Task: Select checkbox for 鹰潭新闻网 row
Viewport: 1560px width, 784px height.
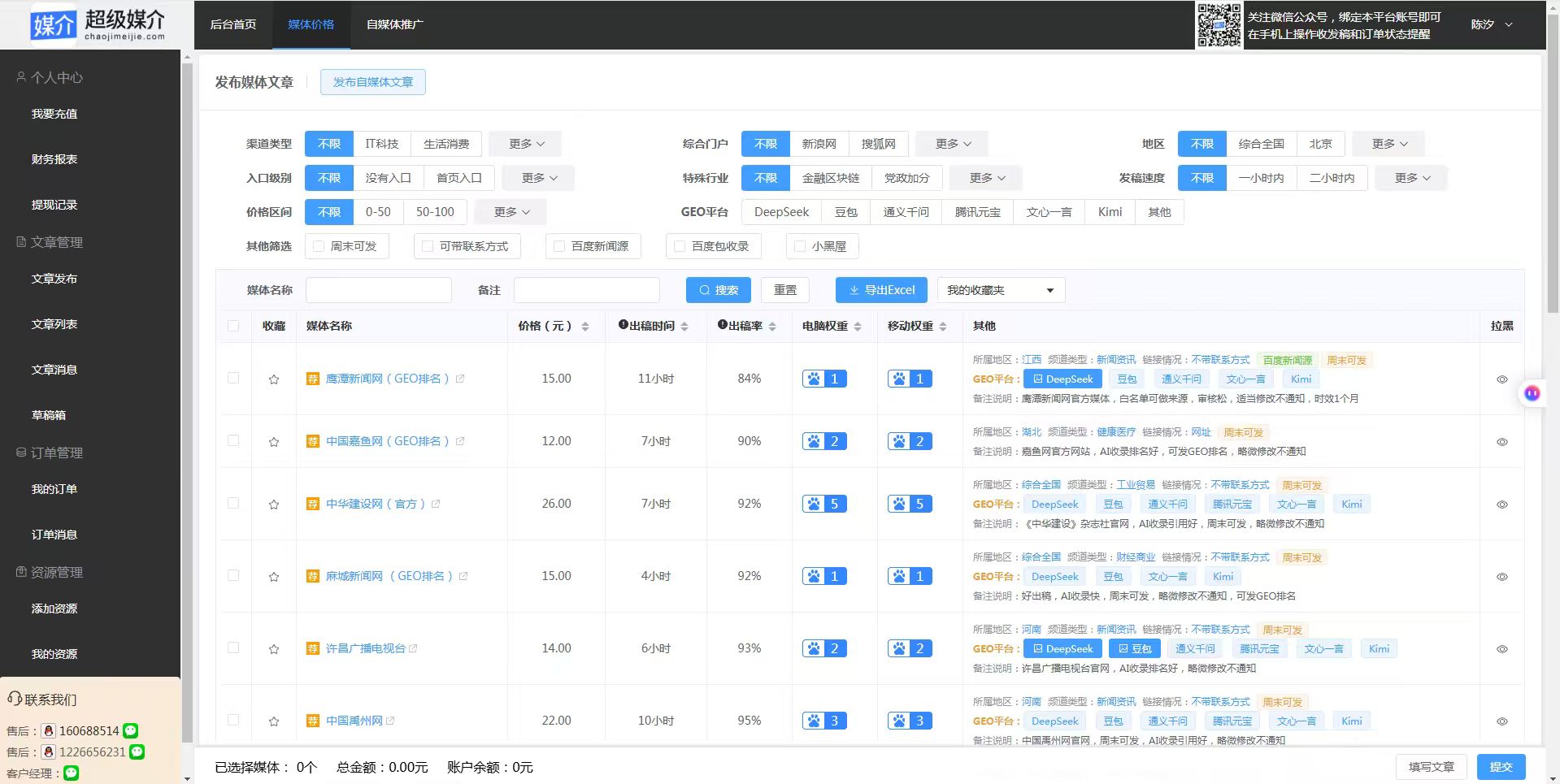Action: pos(233,378)
